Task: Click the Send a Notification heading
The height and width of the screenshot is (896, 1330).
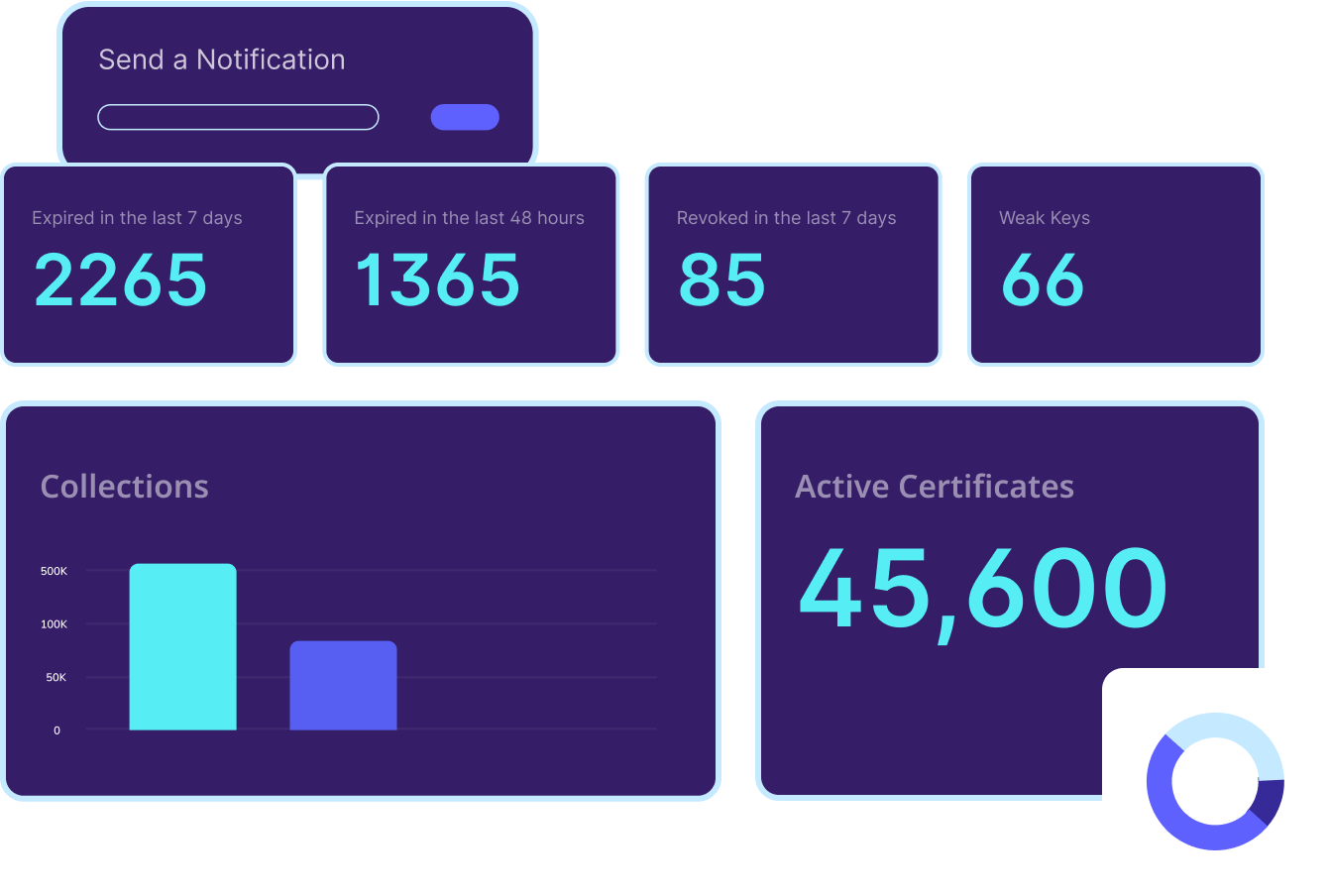Action: coord(222,59)
